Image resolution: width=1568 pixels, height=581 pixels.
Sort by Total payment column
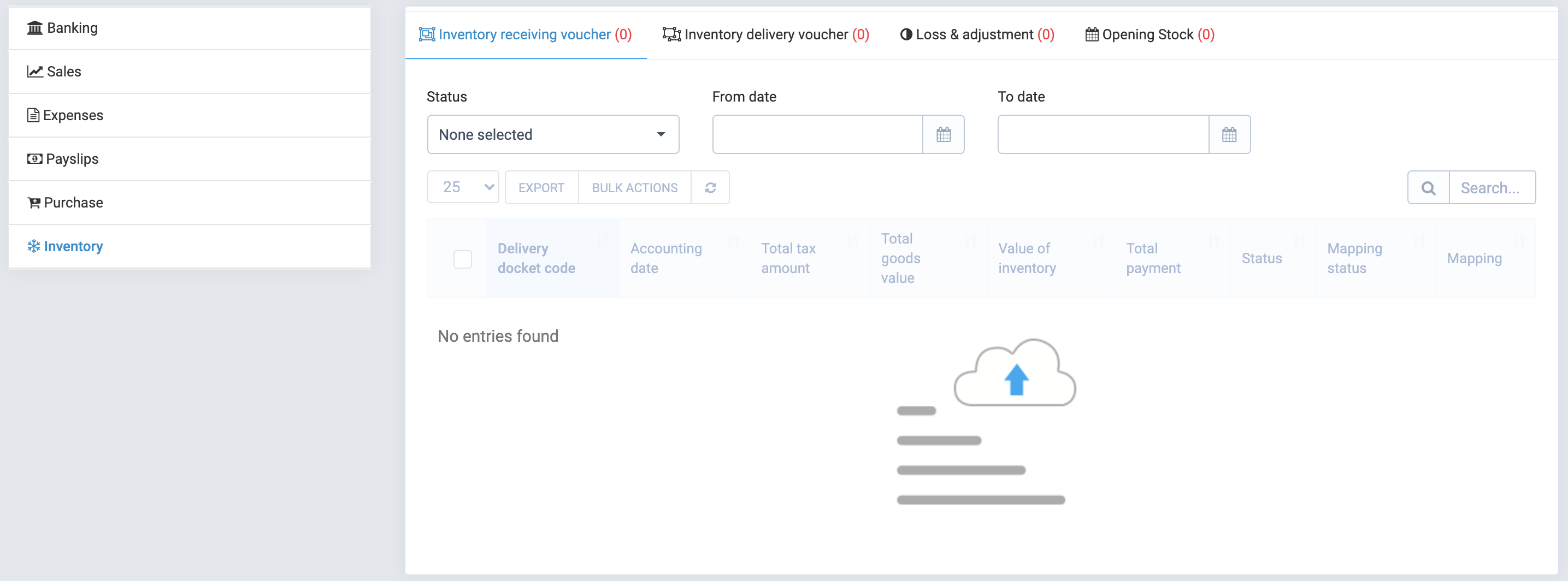pyautogui.click(x=1173, y=259)
